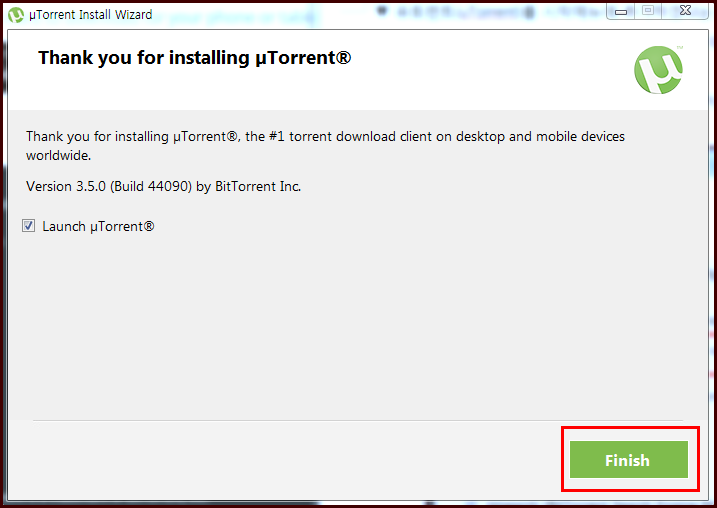Click the BitTorrent Inc. text
Screen dimensions: 717x508
(x=258, y=187)
